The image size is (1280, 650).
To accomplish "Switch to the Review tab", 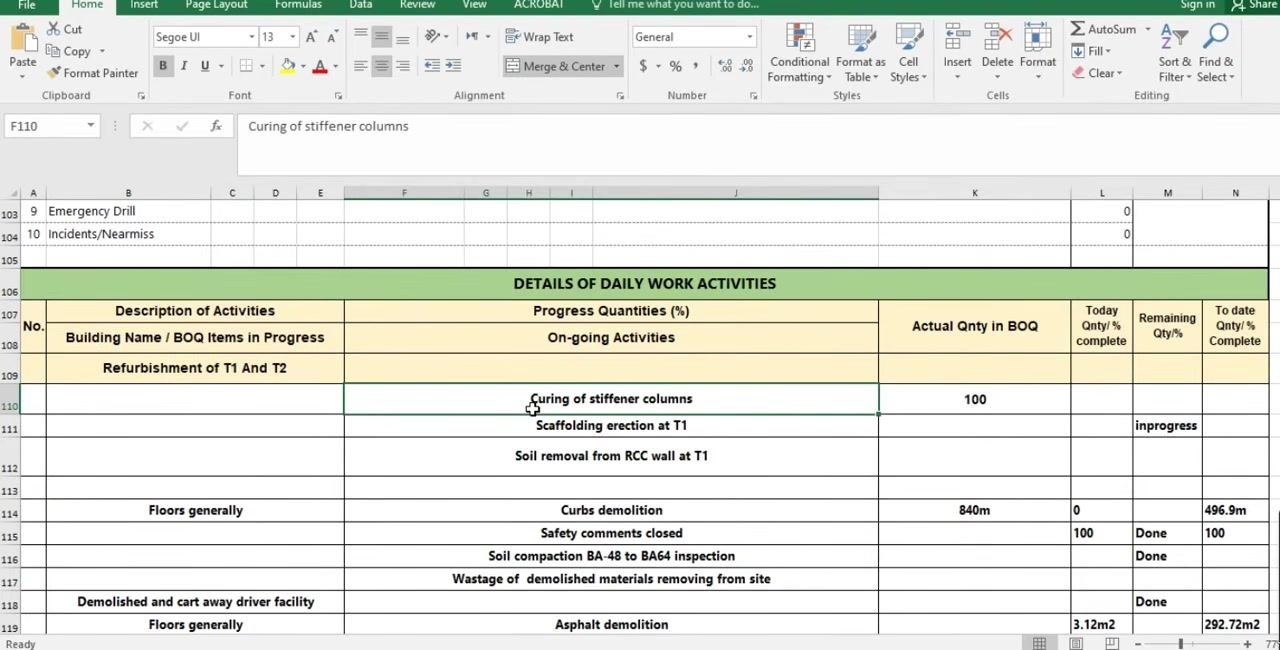I will [417, 5].
